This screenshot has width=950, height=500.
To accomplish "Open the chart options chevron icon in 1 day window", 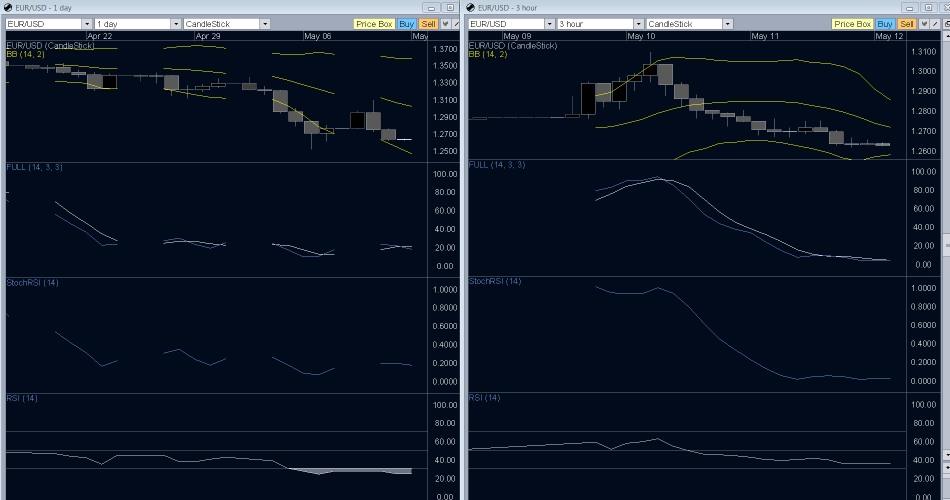I will [x=445, y=24].
